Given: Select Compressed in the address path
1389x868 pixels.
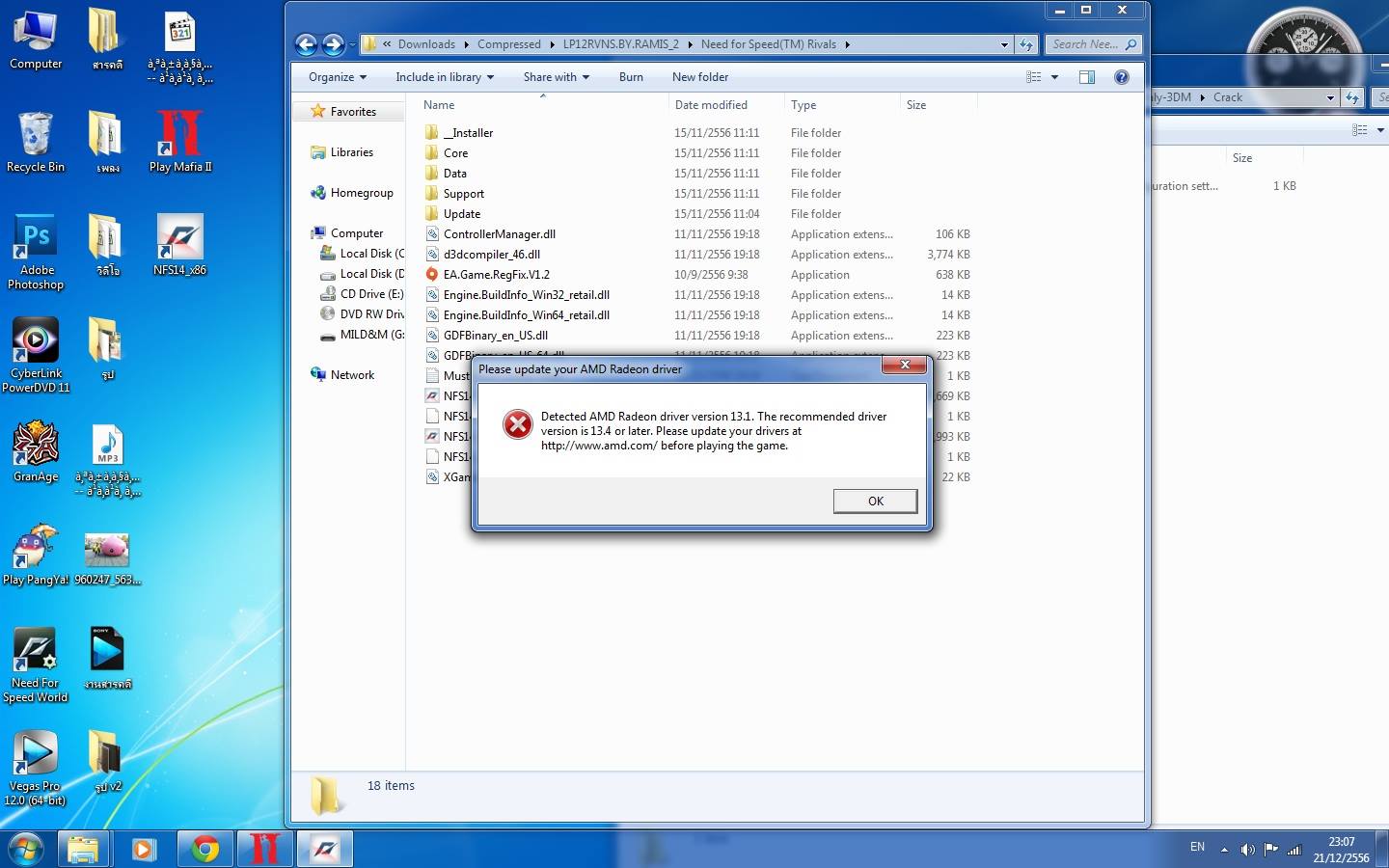Looking at the screenshot, I should pos(509,44).
